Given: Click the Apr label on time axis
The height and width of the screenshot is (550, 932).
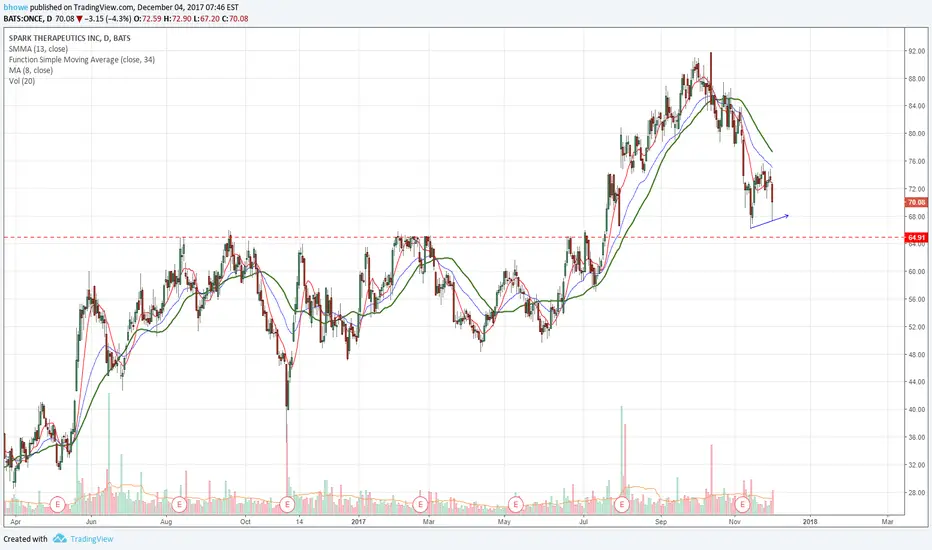Looking at the screenshot, I should (x=15, y=522).
